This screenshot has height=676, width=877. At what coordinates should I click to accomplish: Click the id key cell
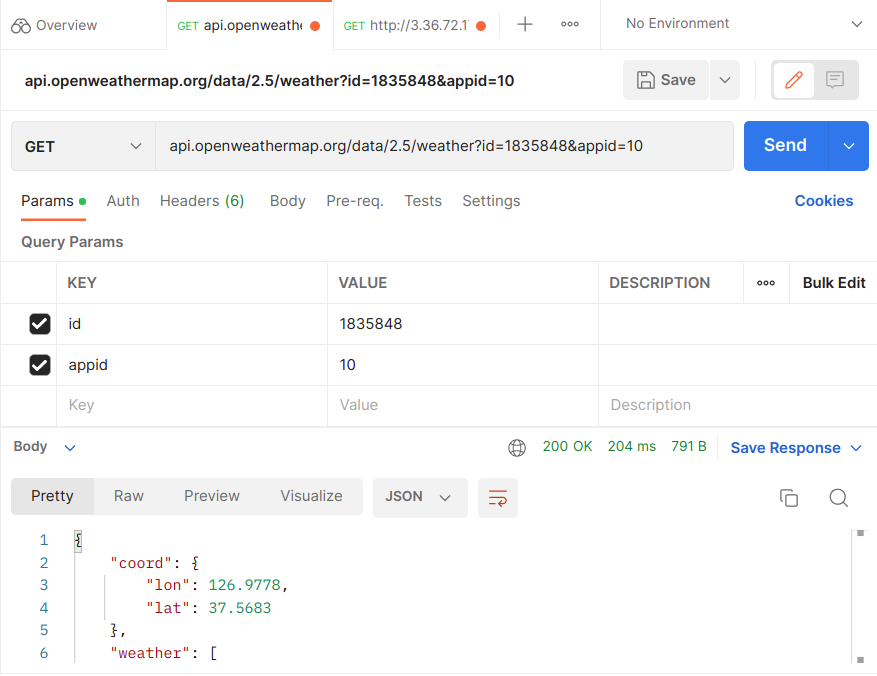(192, 324)
